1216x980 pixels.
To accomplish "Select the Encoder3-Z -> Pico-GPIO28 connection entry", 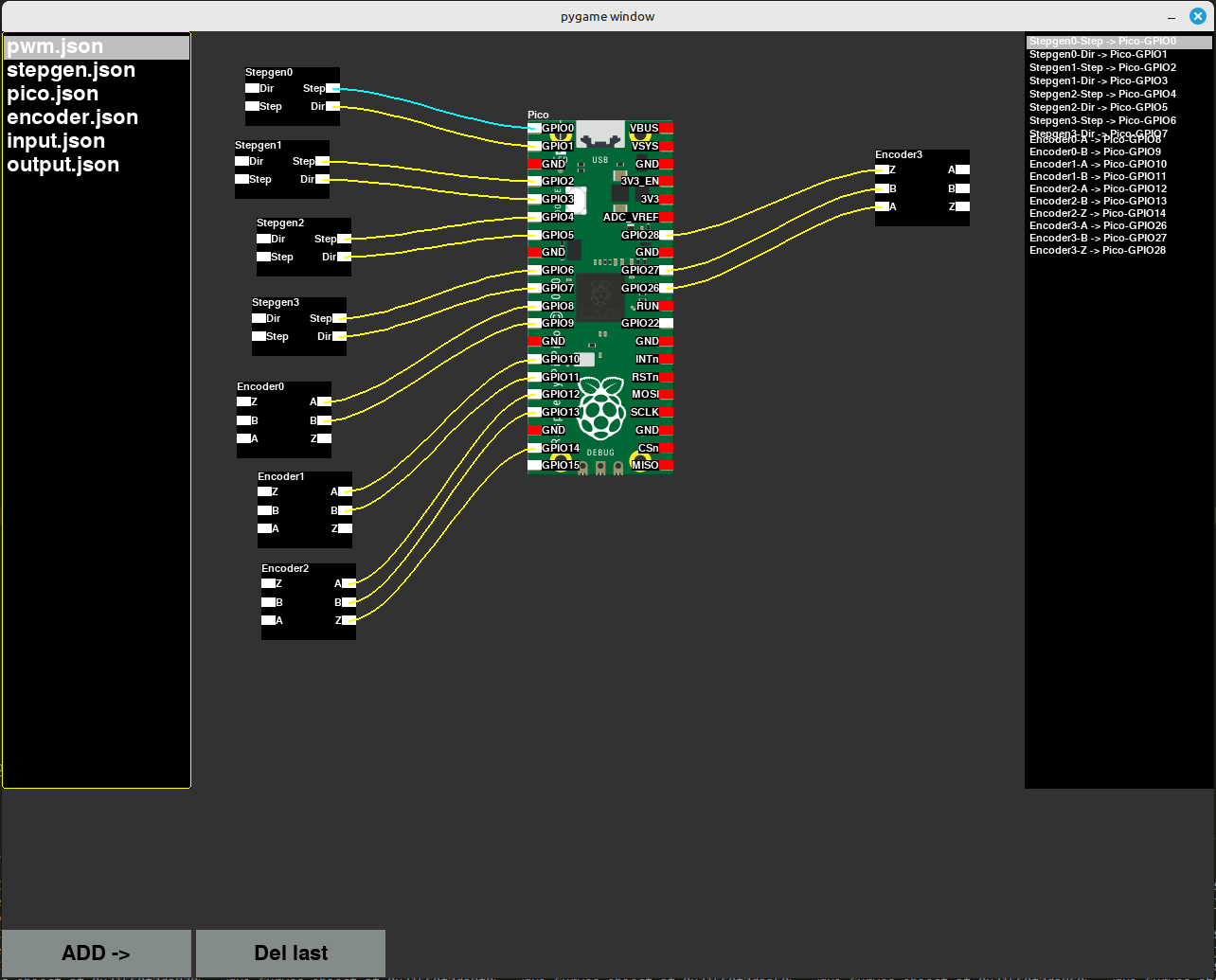I will coord(1098,250).
